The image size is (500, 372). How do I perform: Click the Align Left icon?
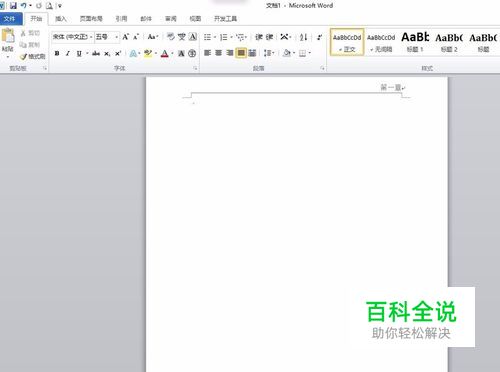[x=207, y=53]
